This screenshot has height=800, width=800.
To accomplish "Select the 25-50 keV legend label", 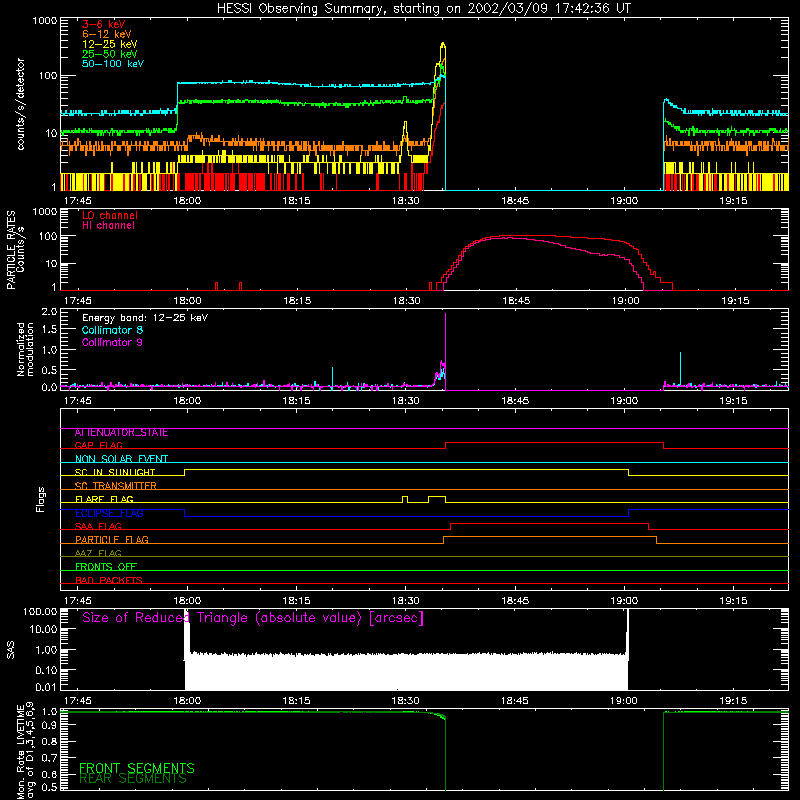I will pos(110,54).
